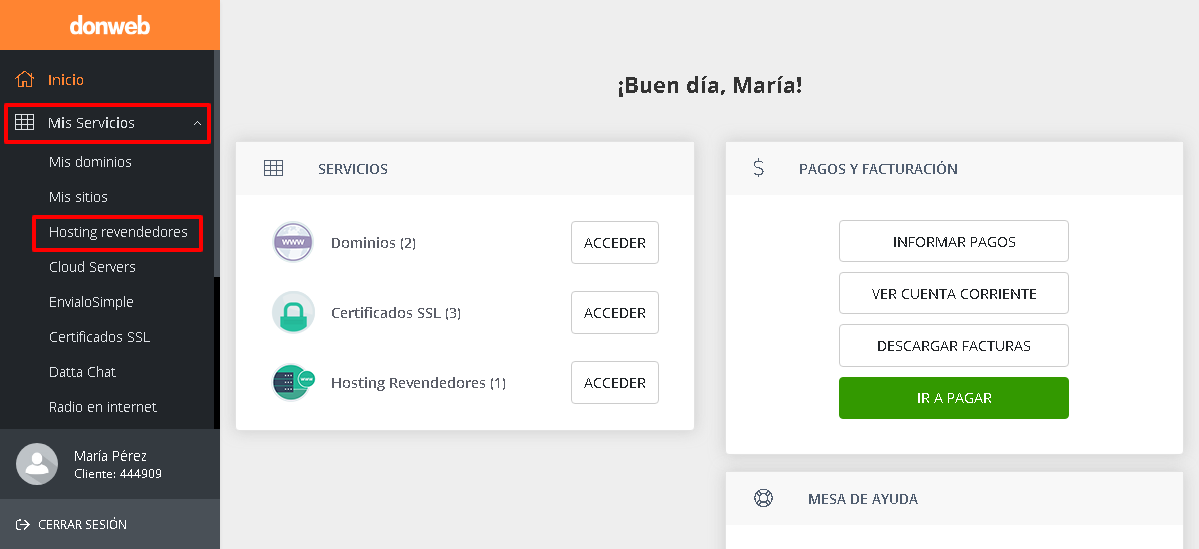
Task: Open Hosting revendedores in sidebar
Action: pos(118,232)
